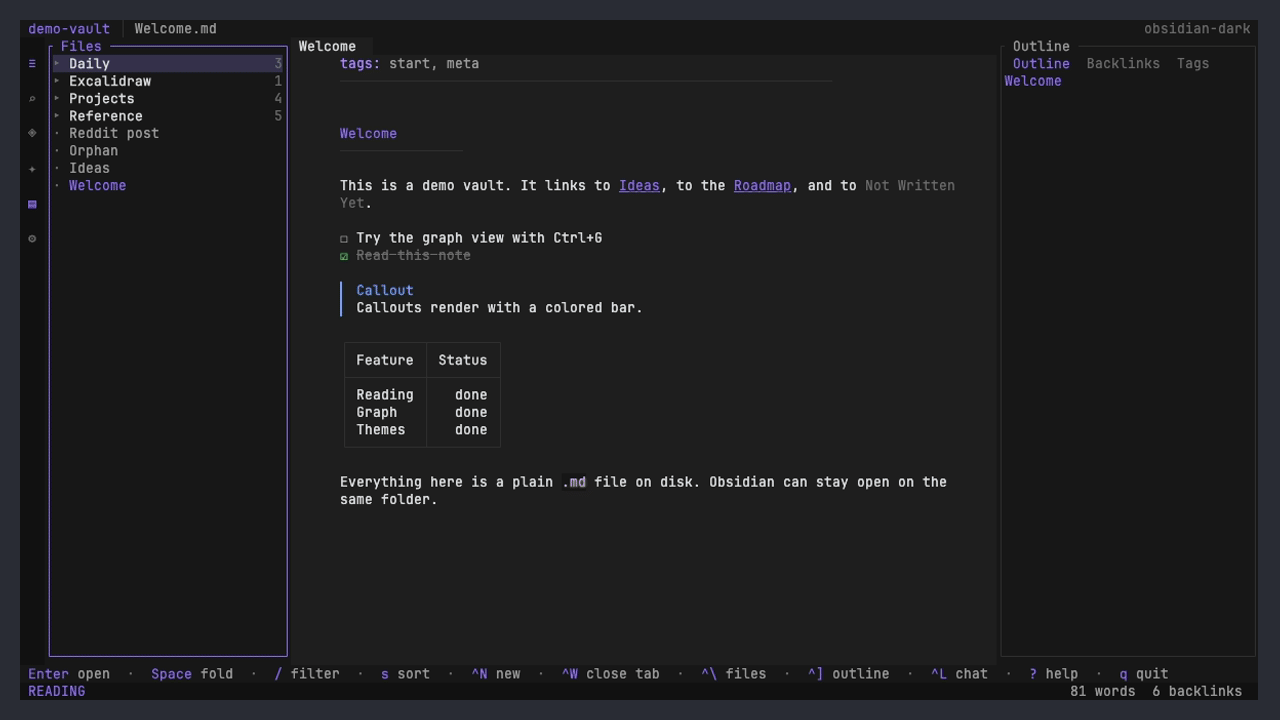Click the 'Callouts render with a colored bar' line
Viewport: 1280px width, 720px height.
click(499, 308)
